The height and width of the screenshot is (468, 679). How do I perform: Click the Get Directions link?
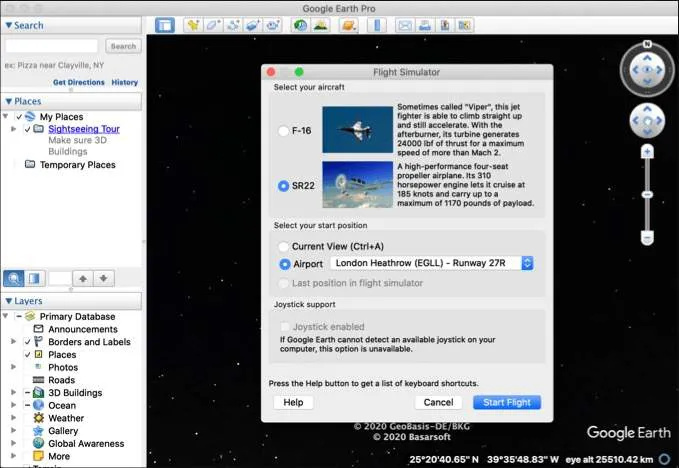click(78, 82)
